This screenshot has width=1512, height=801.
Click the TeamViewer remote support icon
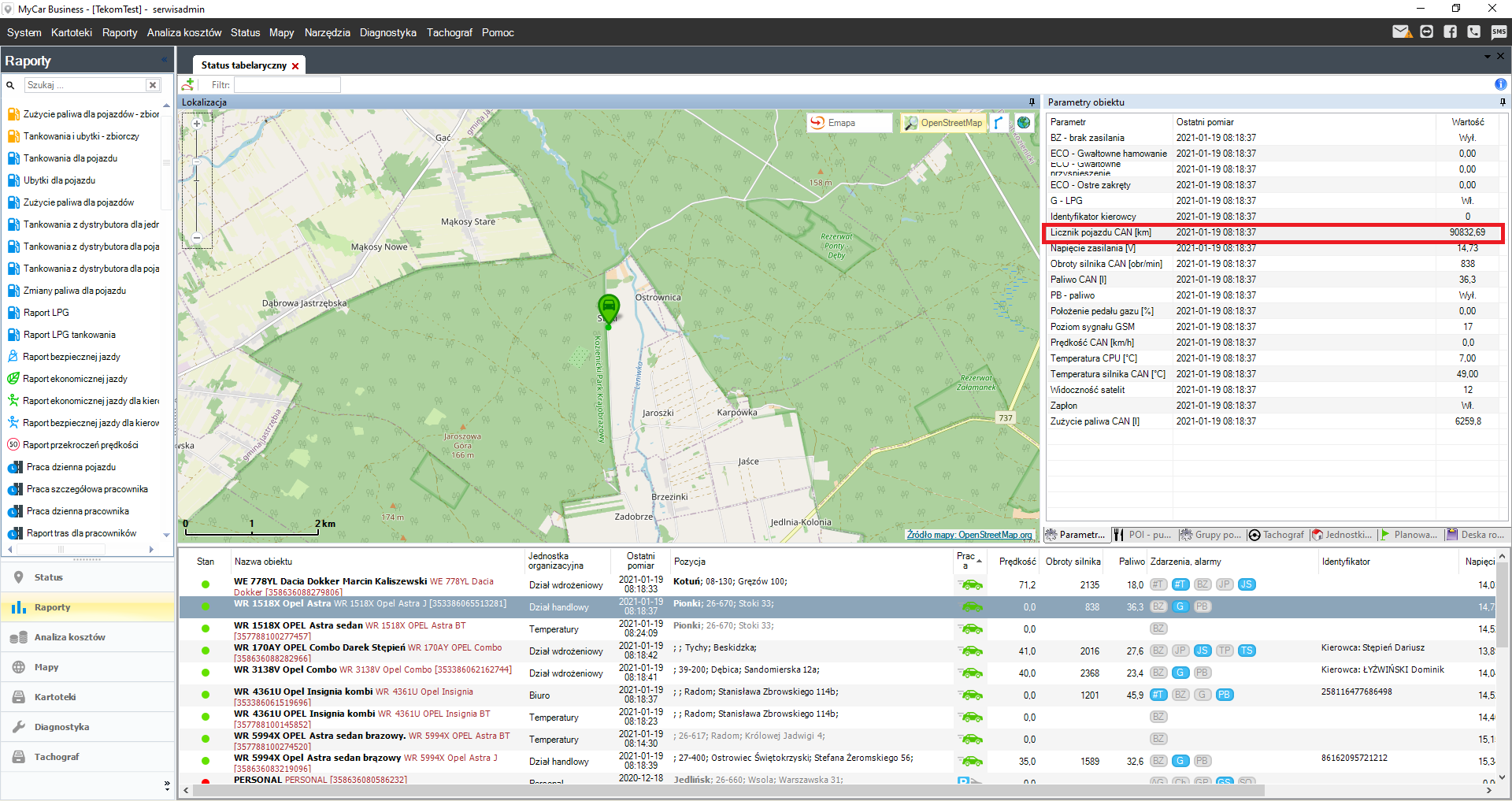click(1426, 32)
